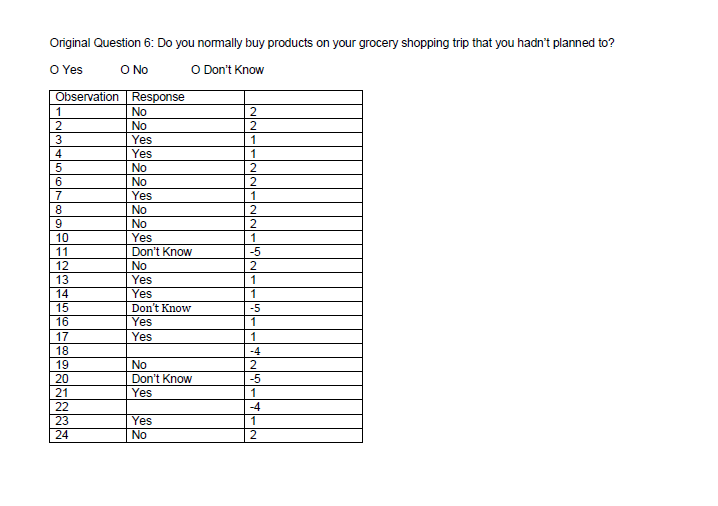Select the Don't Know radio option
The image size is (718, 506).
click(x=228, y=70)
